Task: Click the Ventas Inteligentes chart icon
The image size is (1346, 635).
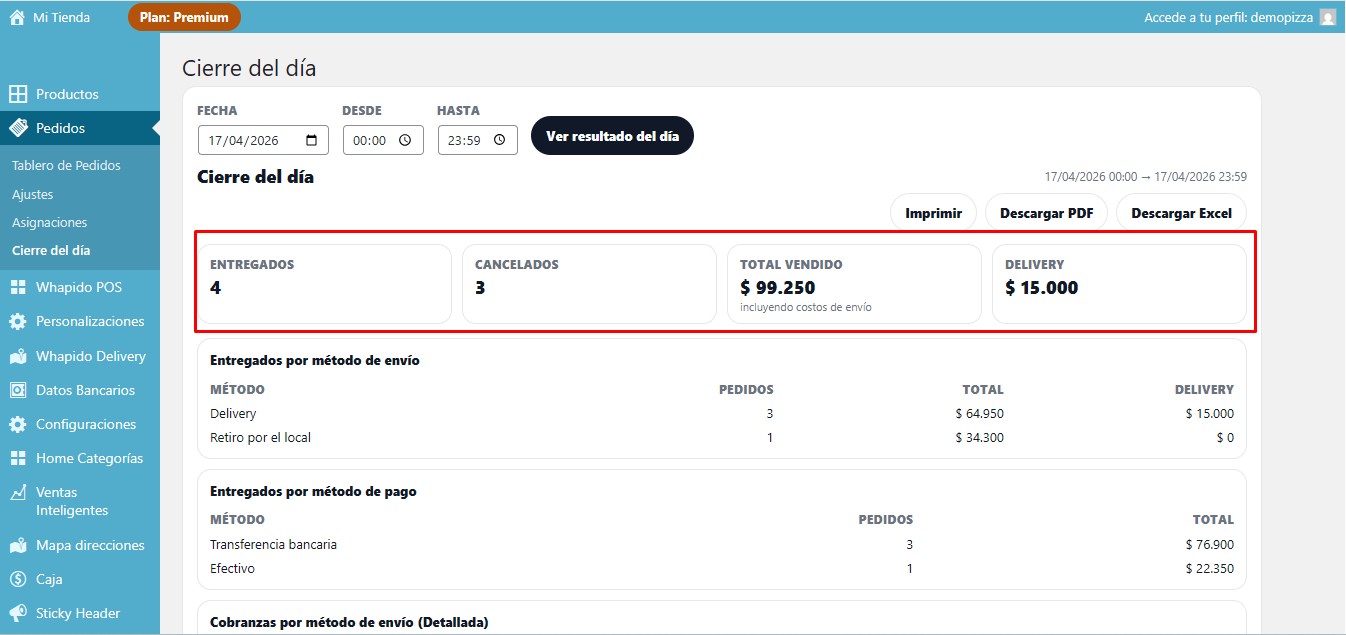Action: pos(18,493)
